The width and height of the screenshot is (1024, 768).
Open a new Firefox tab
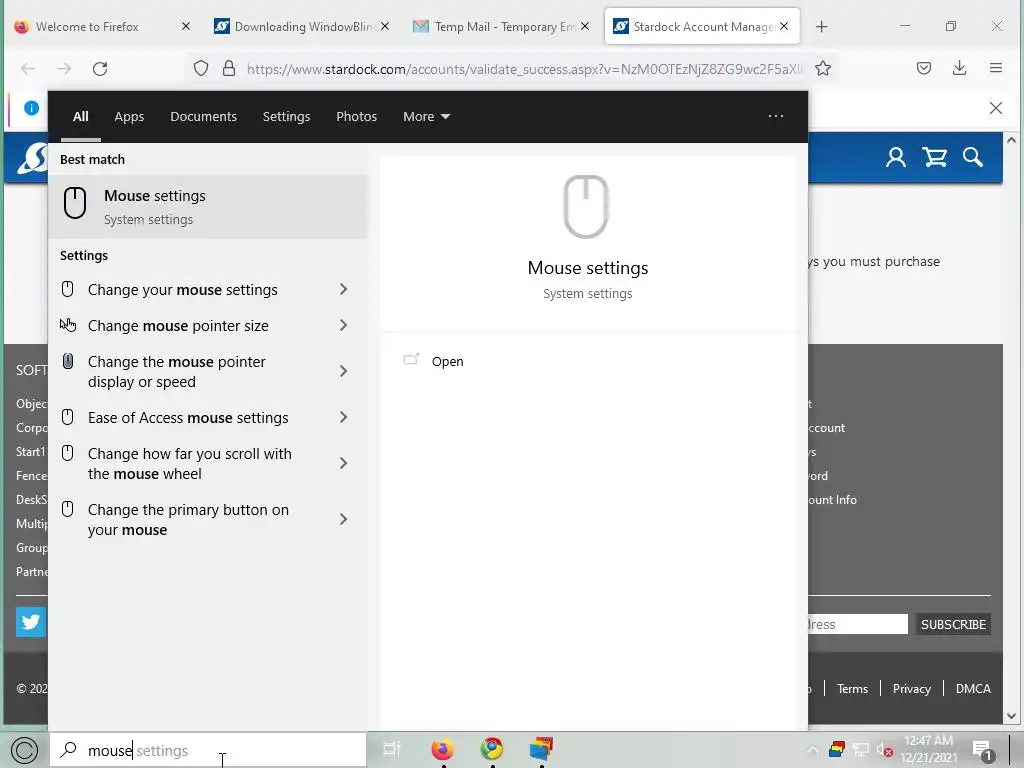click(x=822, y=27)
